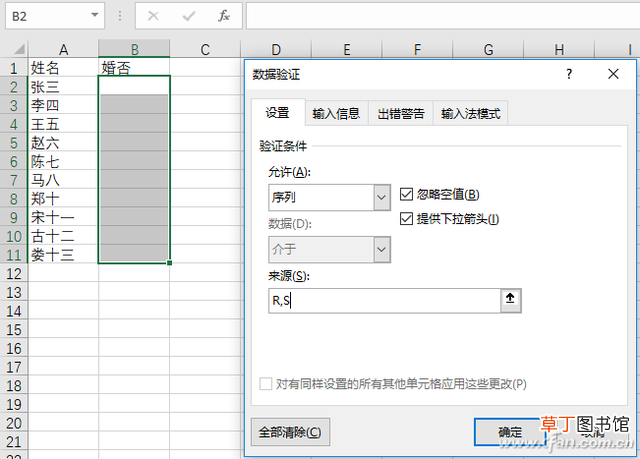Switch to the 输入信息 tab
The width and height of the screenshot is (640, 459).
click(x=336, y=113)
